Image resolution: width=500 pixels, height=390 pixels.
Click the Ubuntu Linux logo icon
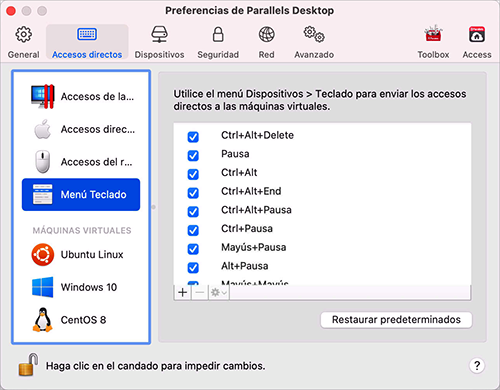pyautogui.click(x=43, y=255)
